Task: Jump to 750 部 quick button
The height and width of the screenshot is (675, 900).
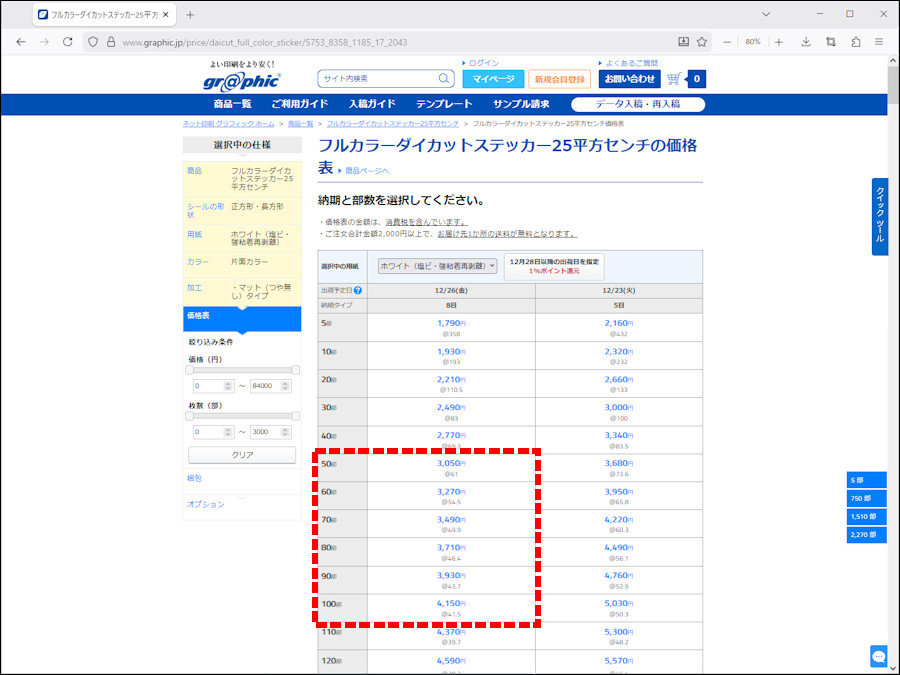Action: 866,498
